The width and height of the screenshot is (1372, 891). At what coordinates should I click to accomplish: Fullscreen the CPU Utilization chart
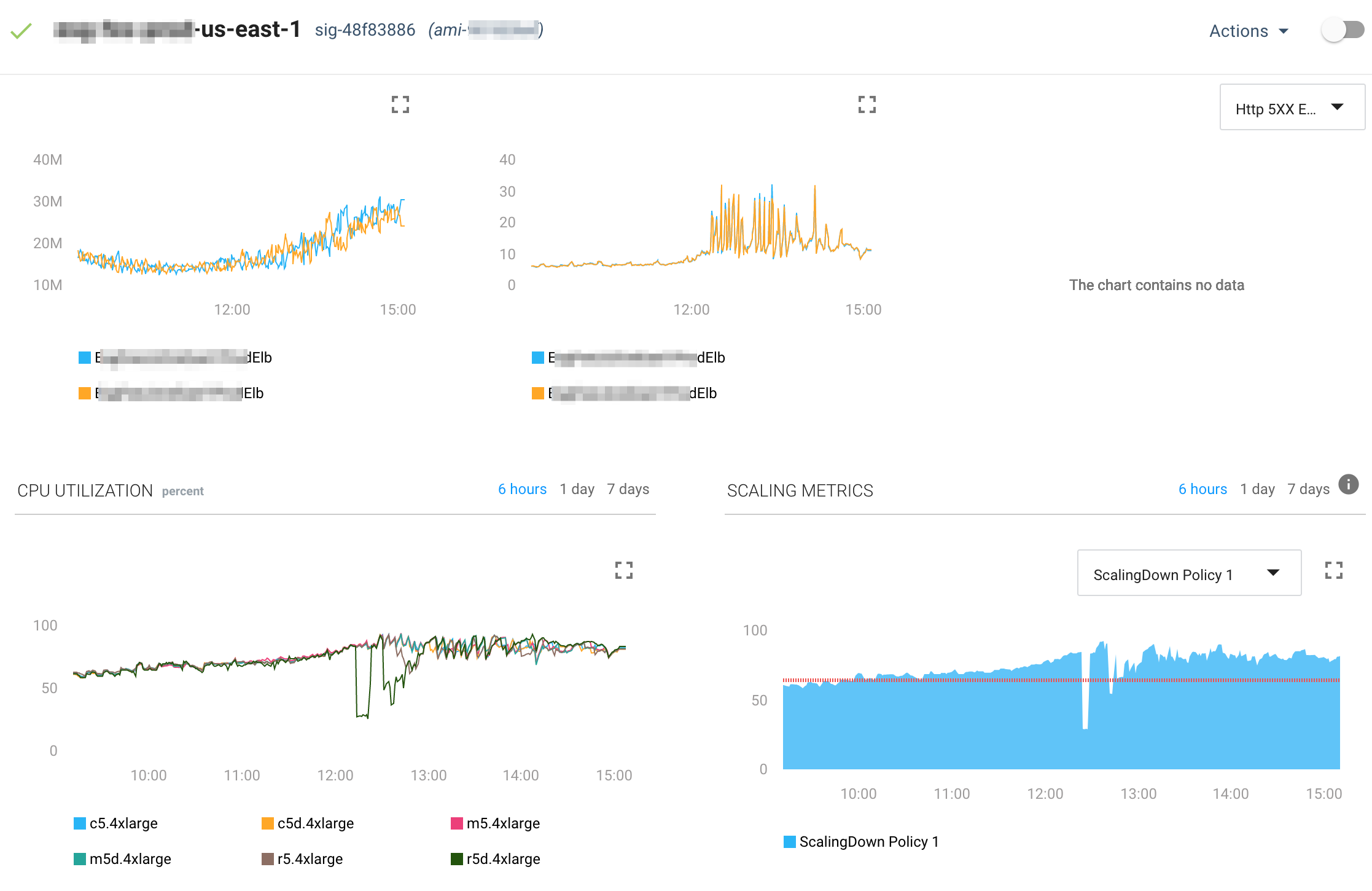tap(623, 570)
